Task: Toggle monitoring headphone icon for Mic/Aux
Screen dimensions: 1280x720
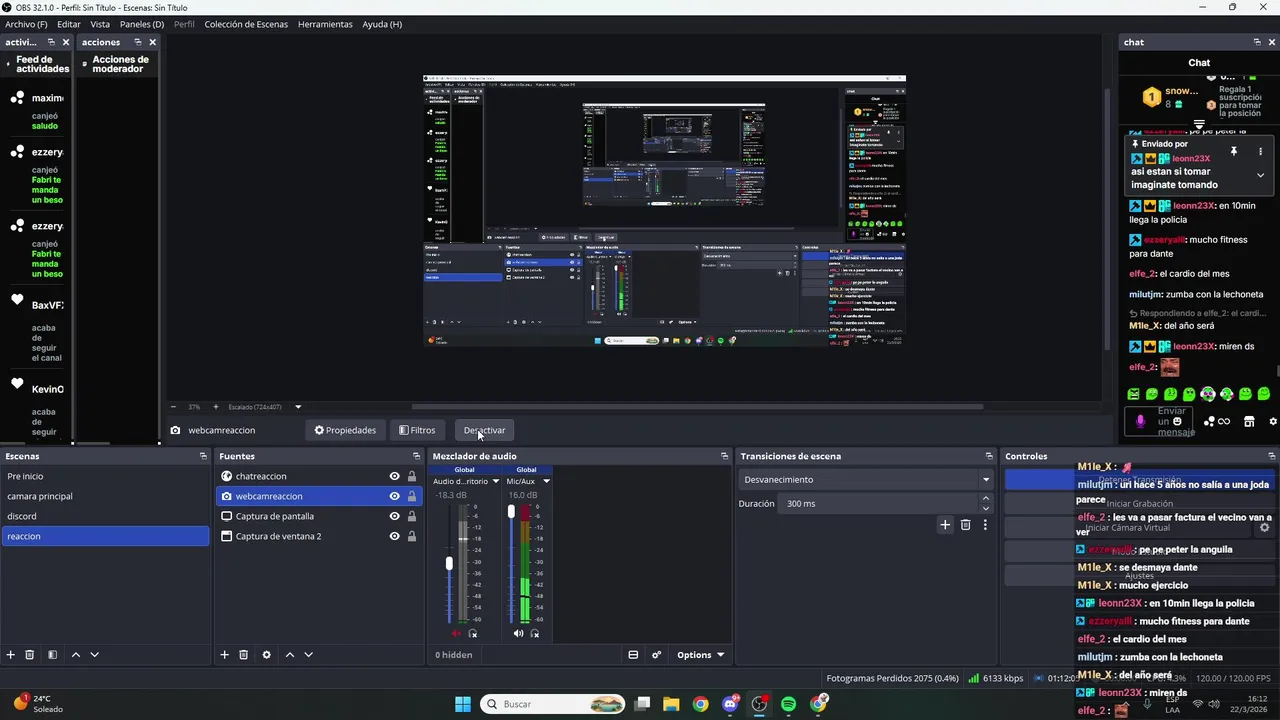Action: (535, 633)
